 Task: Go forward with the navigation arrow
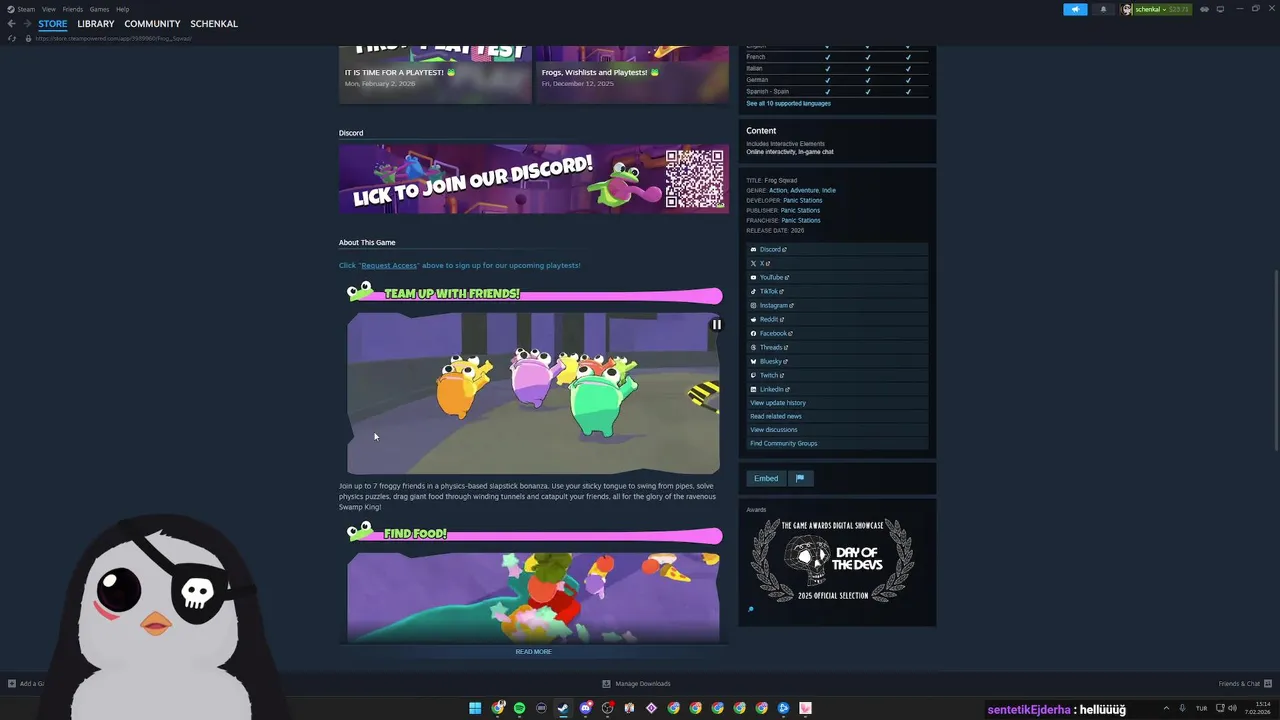click(x=27, y=23)
